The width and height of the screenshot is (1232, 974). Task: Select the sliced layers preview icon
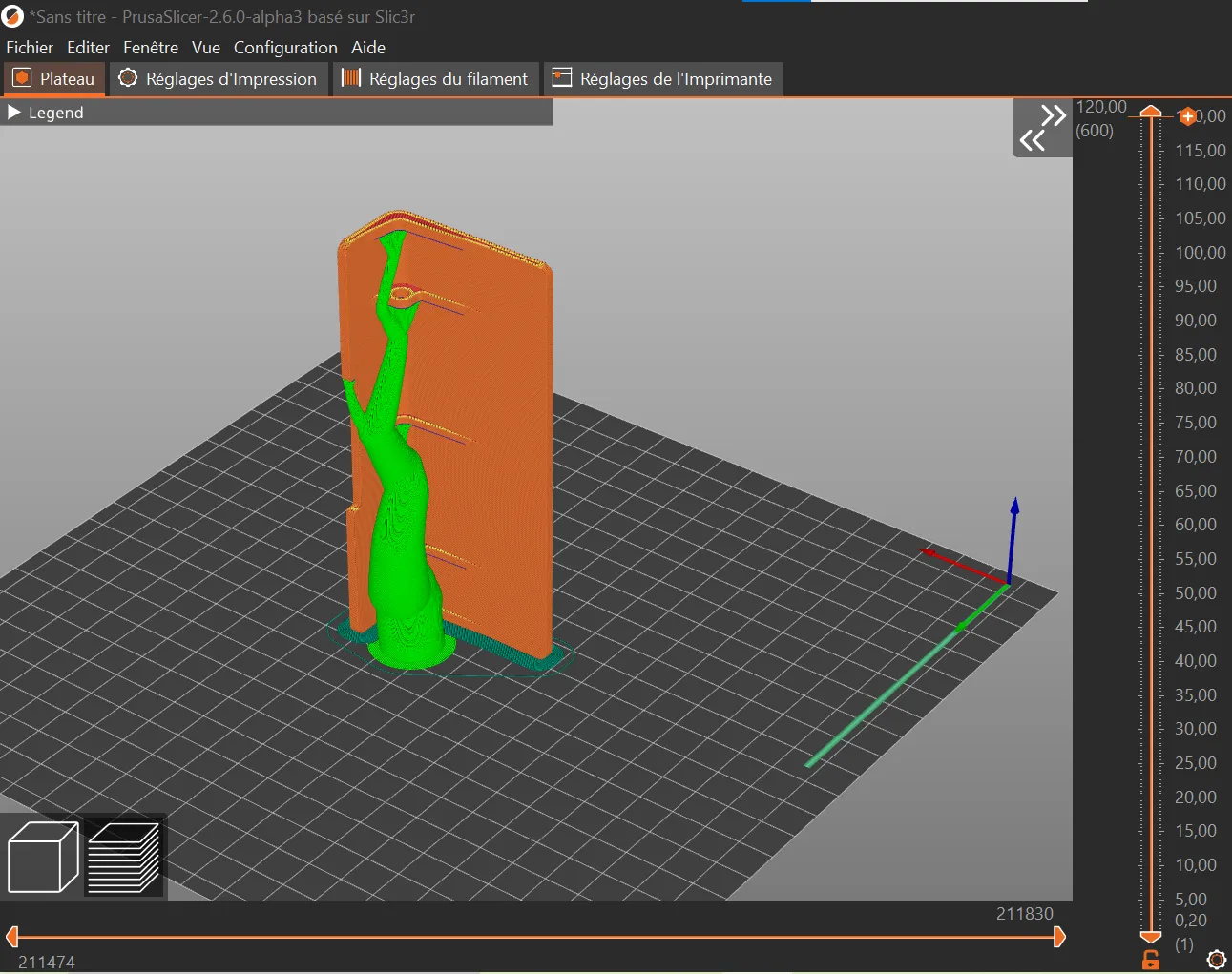tap(124, 857)
